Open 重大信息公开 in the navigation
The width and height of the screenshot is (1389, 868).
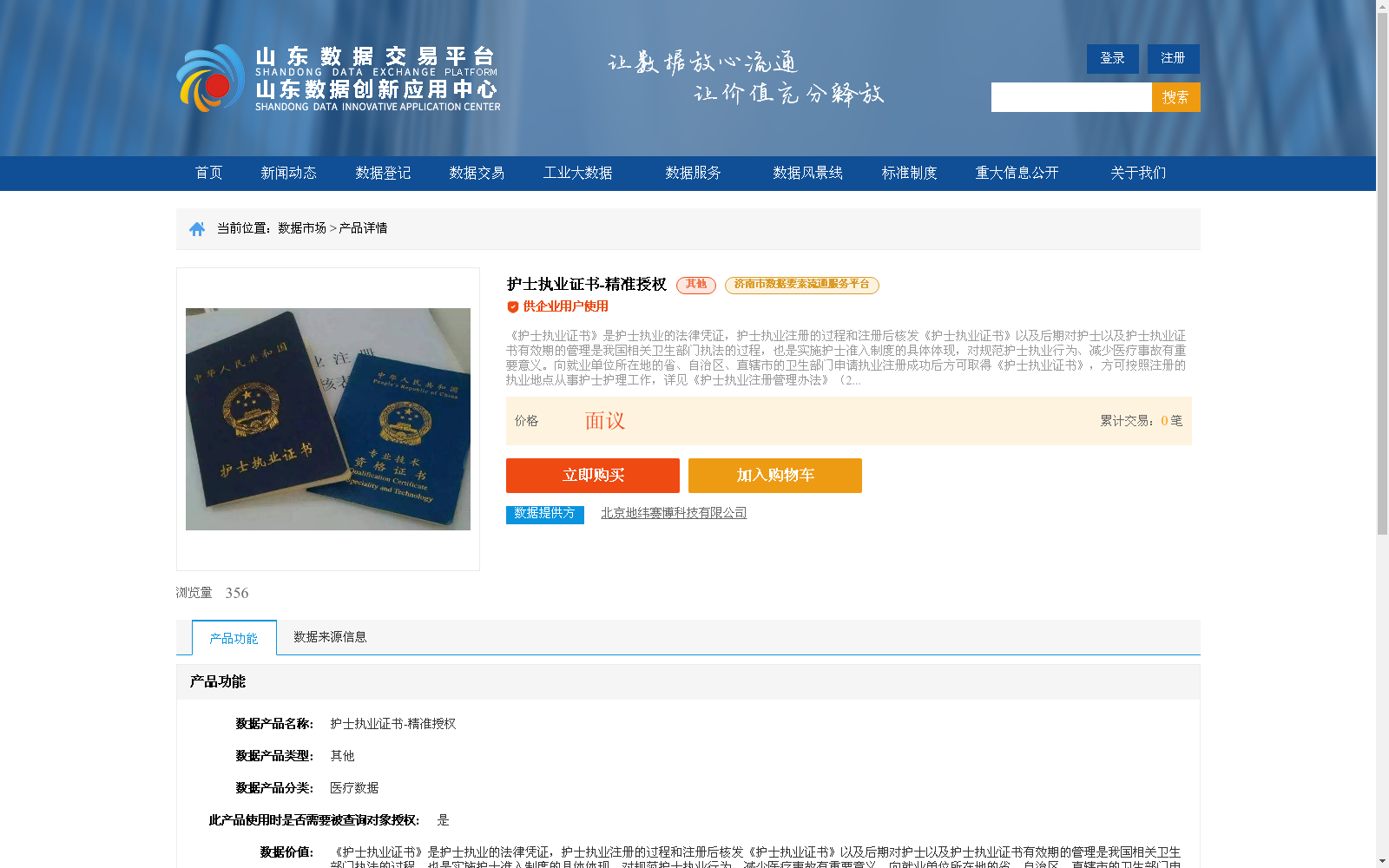pyautogui.click(x=1017, y=173)
